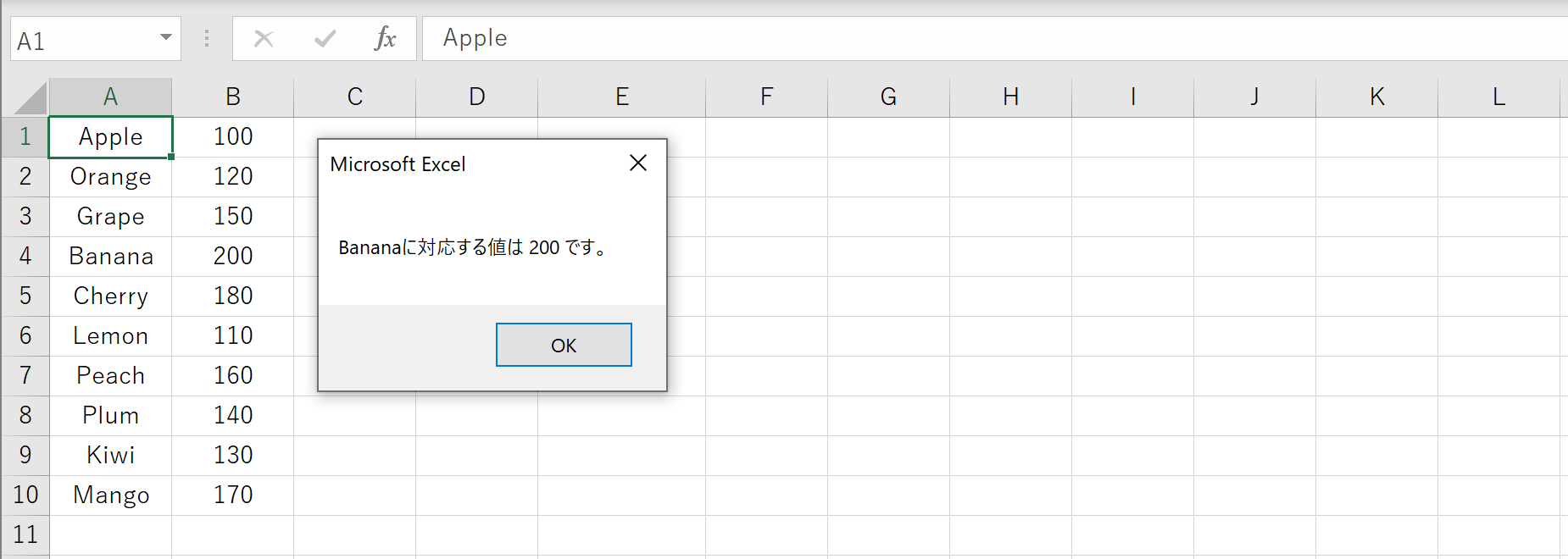Select column B header

click(233, 97)
